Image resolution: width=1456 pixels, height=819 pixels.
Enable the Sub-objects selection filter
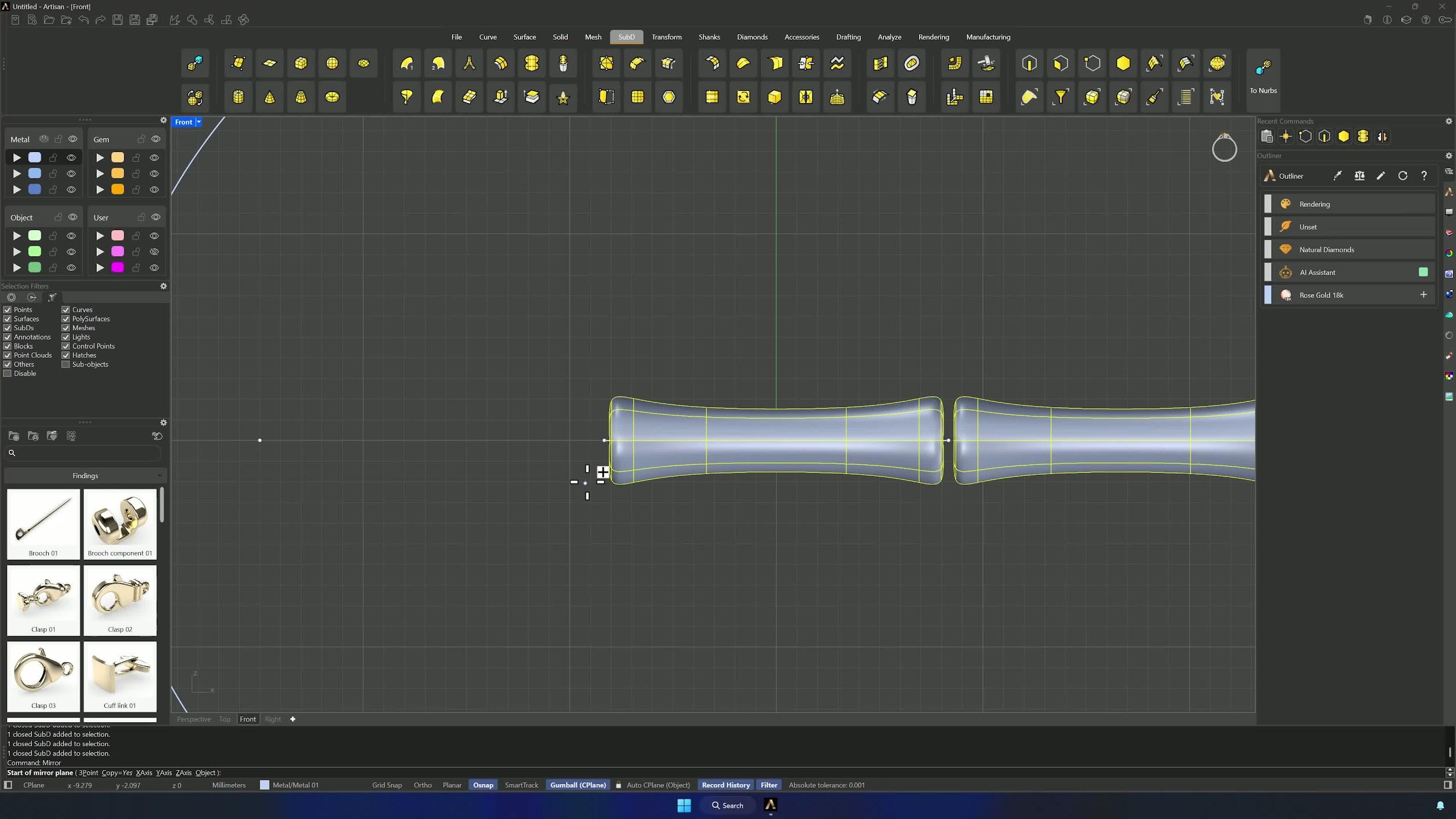66,365
